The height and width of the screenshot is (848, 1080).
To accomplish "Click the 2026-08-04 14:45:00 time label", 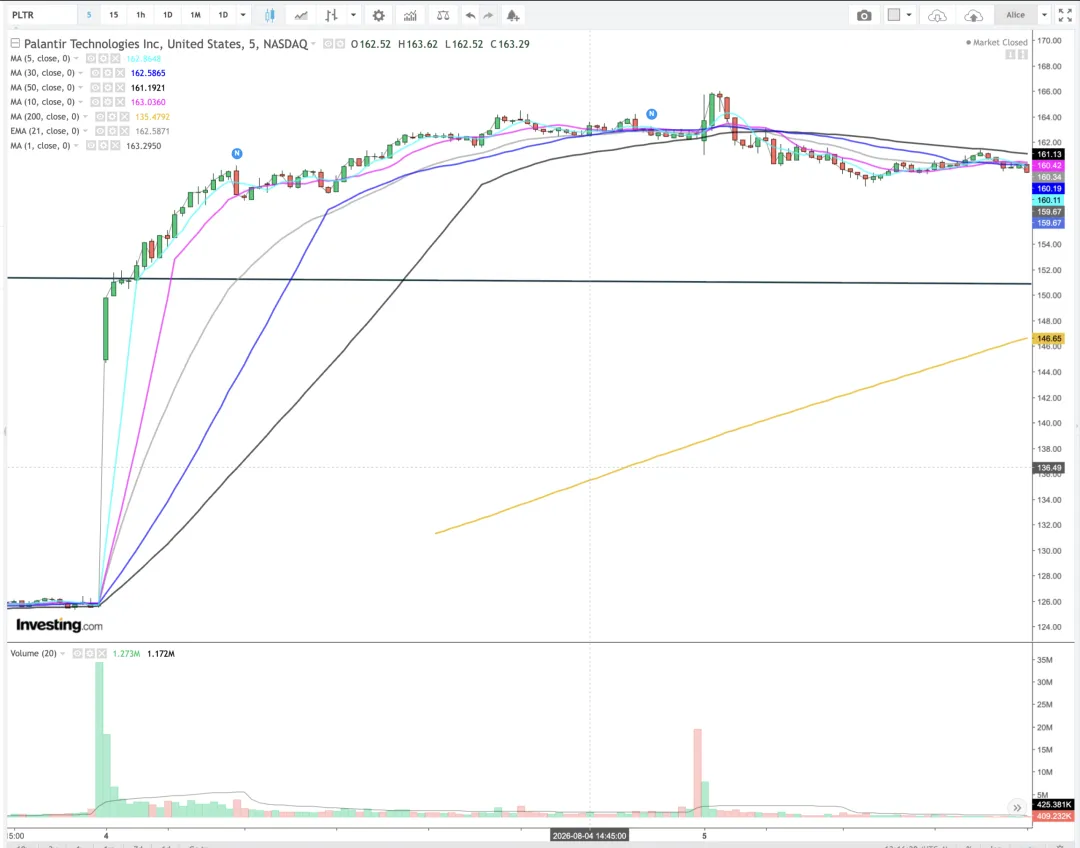I will tap(590, 836).
